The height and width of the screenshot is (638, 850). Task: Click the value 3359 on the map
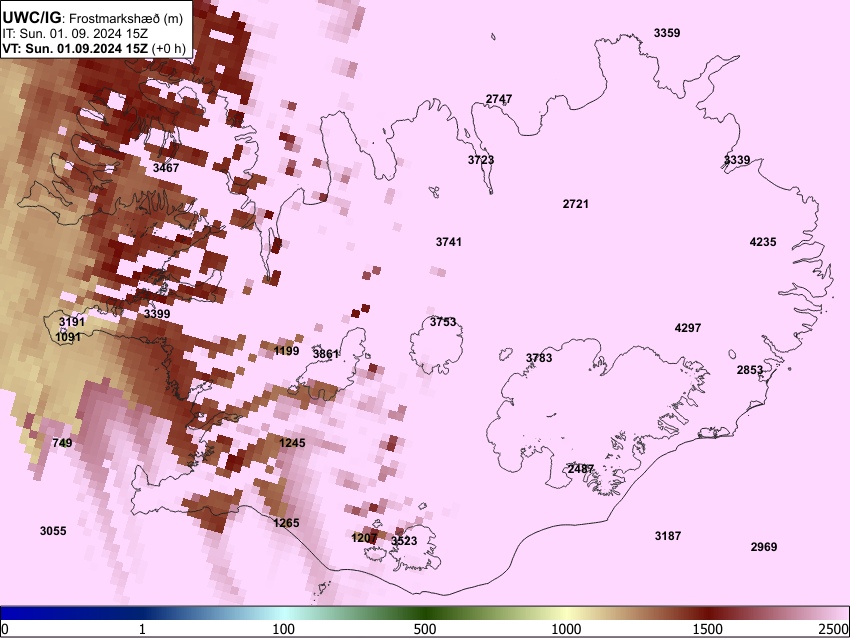coord(667,33)
